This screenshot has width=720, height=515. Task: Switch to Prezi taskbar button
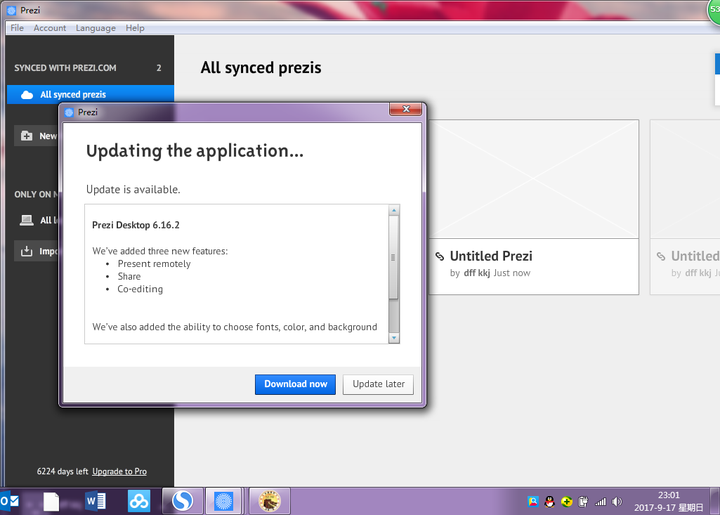tap(224, 501)
